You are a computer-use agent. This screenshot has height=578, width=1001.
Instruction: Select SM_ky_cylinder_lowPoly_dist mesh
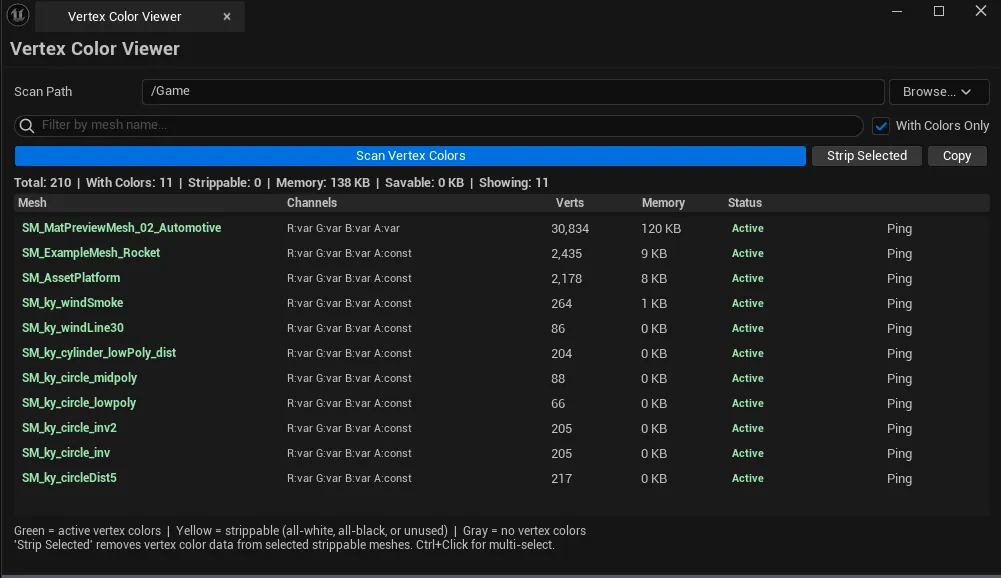point(99,353)
